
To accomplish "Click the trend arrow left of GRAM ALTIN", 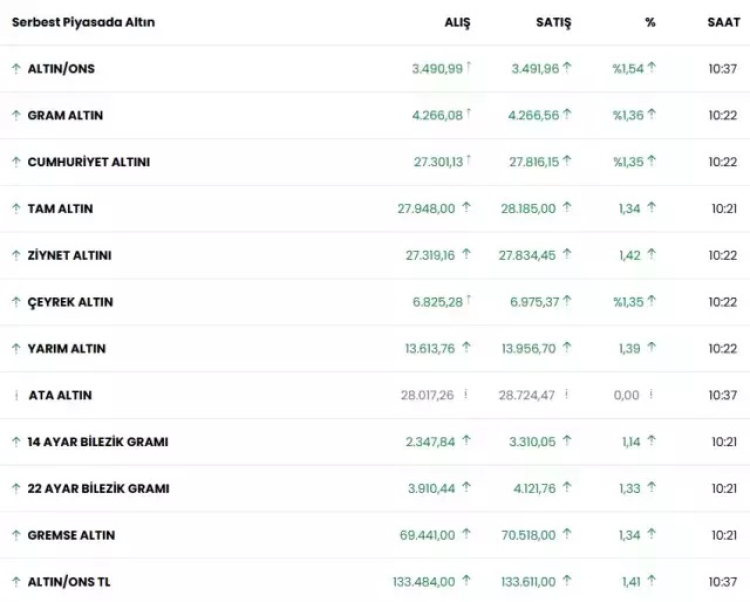I will 16,115.
